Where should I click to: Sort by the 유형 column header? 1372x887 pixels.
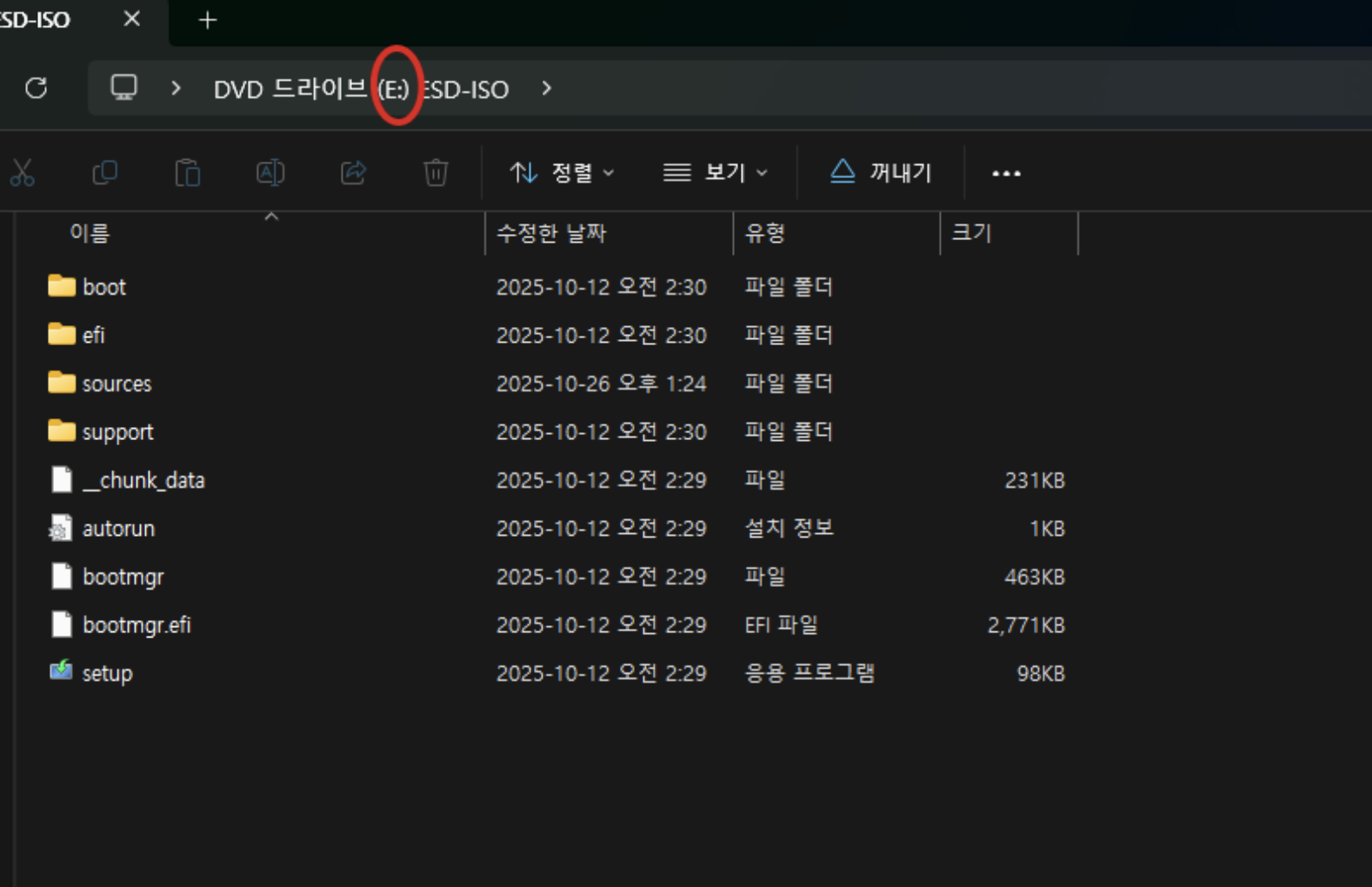(765, 233)
